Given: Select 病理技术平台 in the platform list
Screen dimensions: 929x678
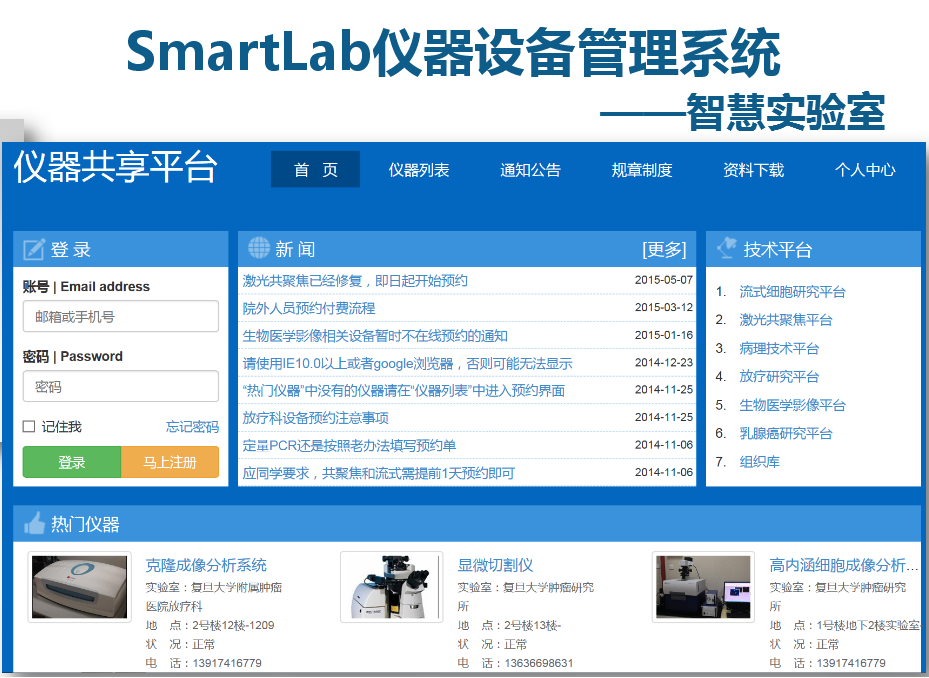Looking at the screenshot, I should (x=779, y=348).
